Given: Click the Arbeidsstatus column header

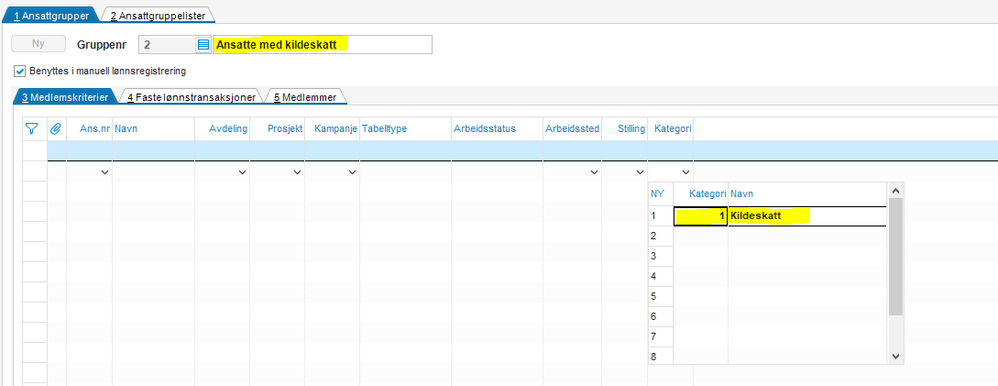Looking at the screenshot, I should pyautogui.click(x=497, y=129).
